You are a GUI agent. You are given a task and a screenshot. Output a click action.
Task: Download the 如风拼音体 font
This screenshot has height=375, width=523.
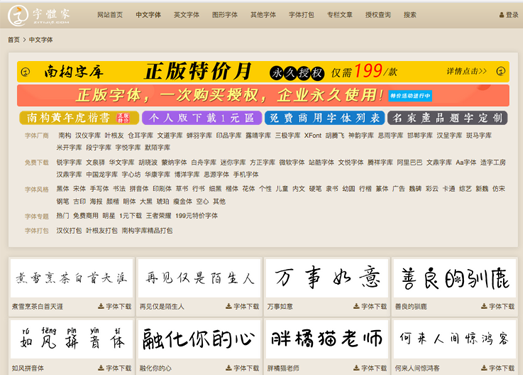tap(115, 368)
